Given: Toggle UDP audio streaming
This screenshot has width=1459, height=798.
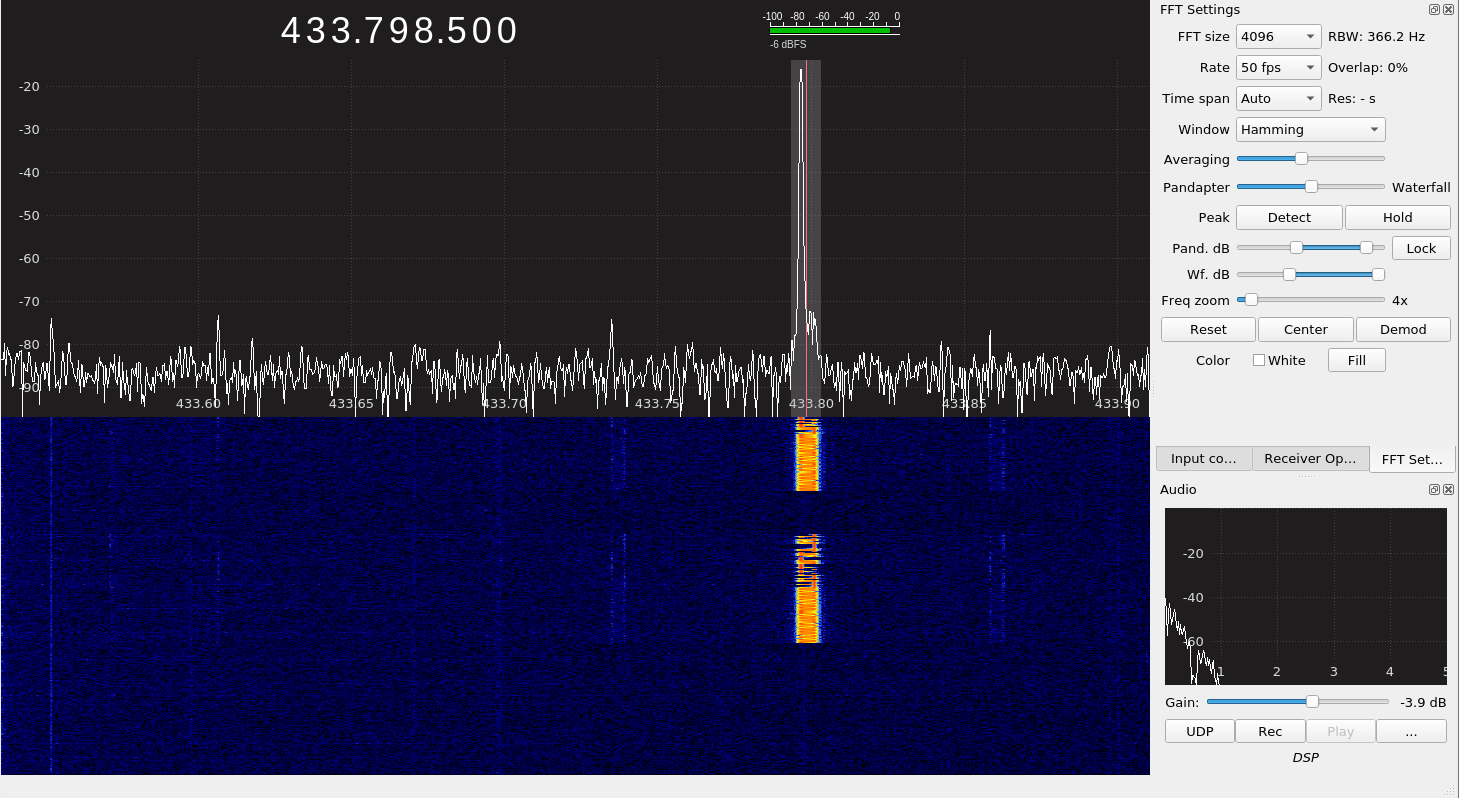Looking at the screenshot, I should (x=1199, y=731).
